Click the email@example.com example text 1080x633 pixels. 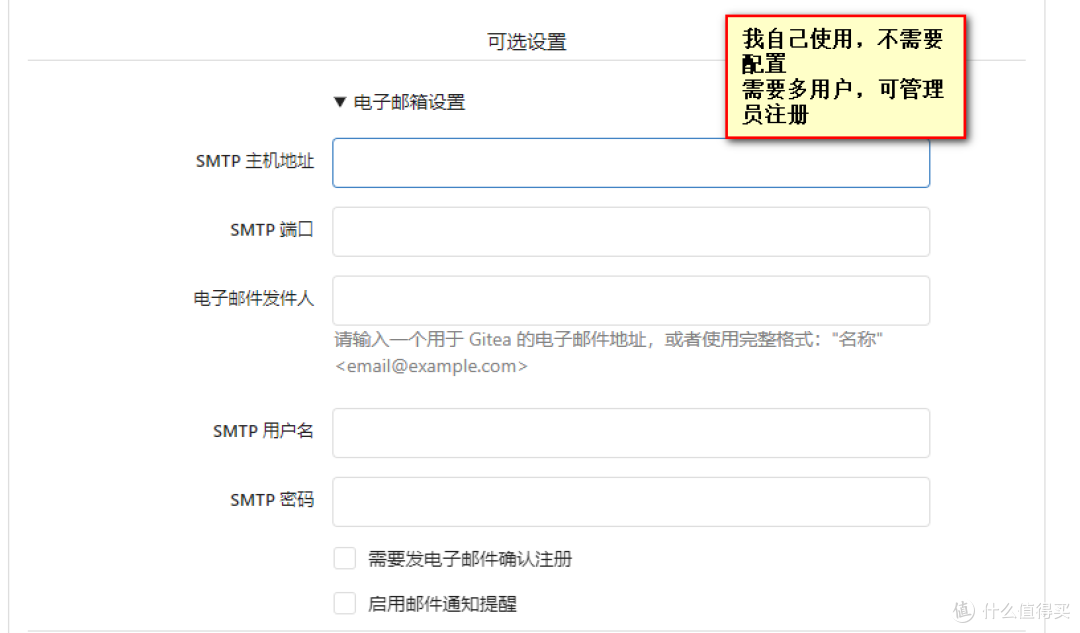tap(430, 366)
